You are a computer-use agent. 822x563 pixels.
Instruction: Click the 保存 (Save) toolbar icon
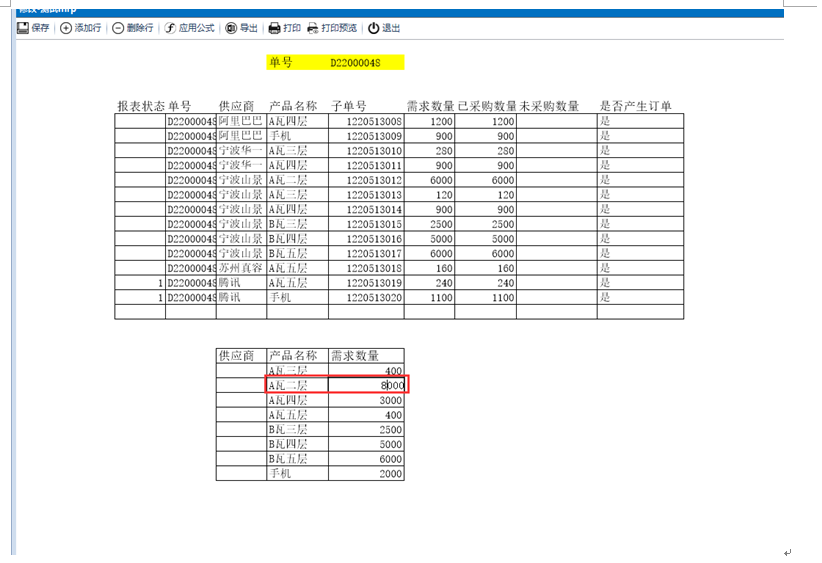tap(33, 28)
